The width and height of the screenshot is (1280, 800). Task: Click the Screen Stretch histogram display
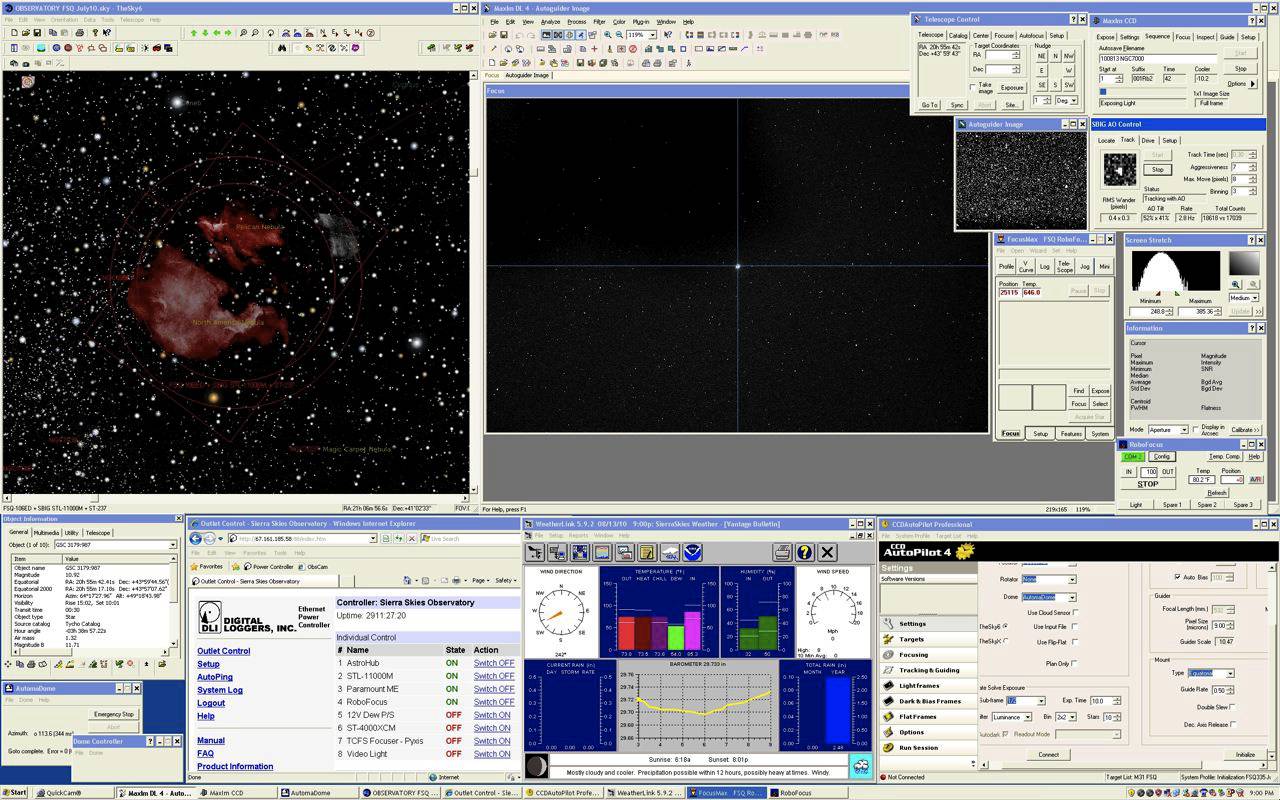(x=1175, y=270)
